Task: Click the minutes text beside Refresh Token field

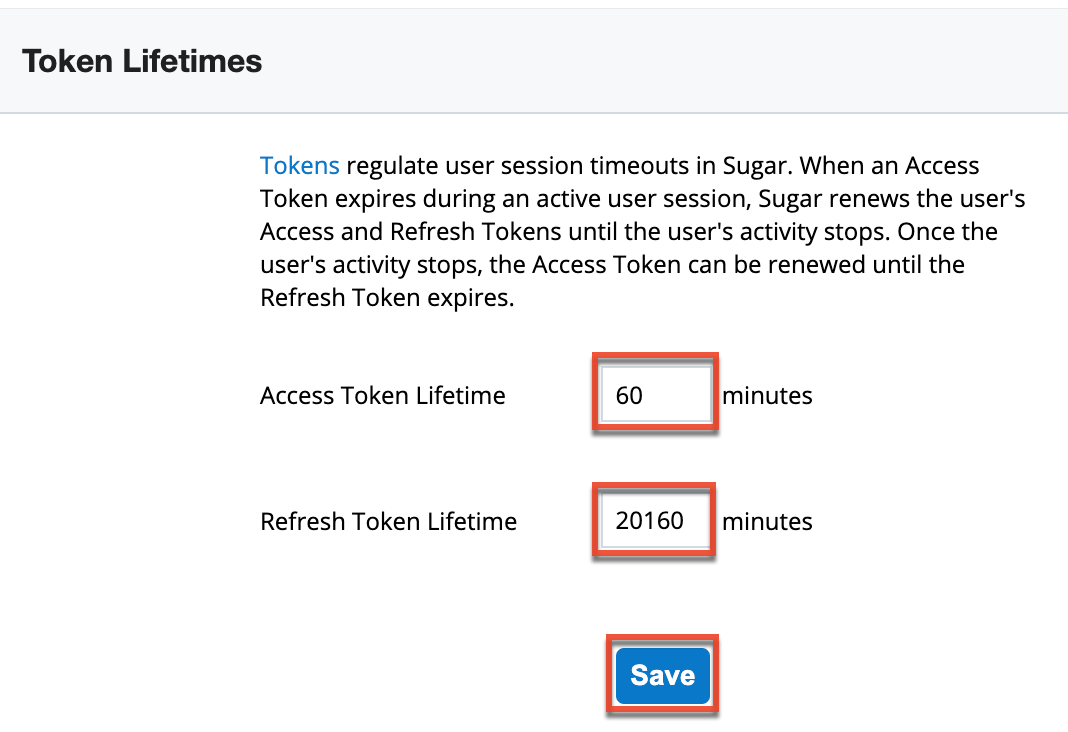Action: (x=767, y=521)
